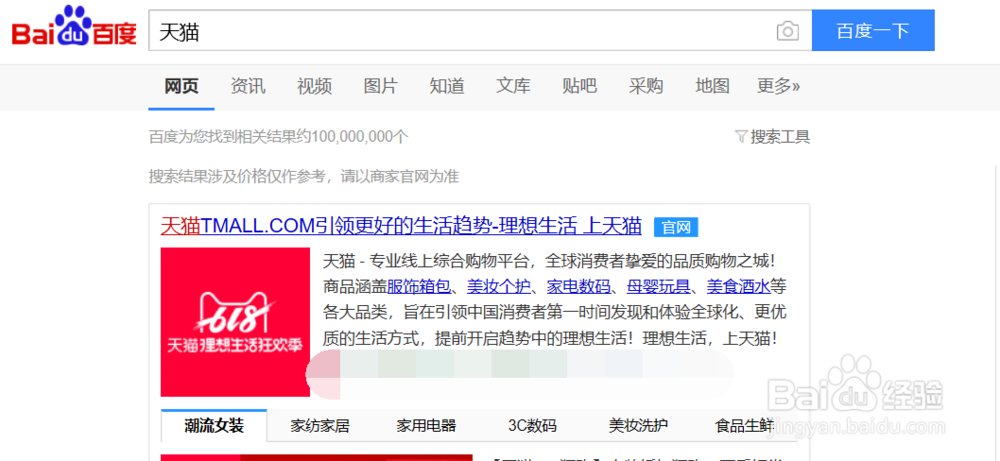Select the 美妆洗护 category tab
The width and height of the screenshot is (1000, 461).
click(638, 426)
